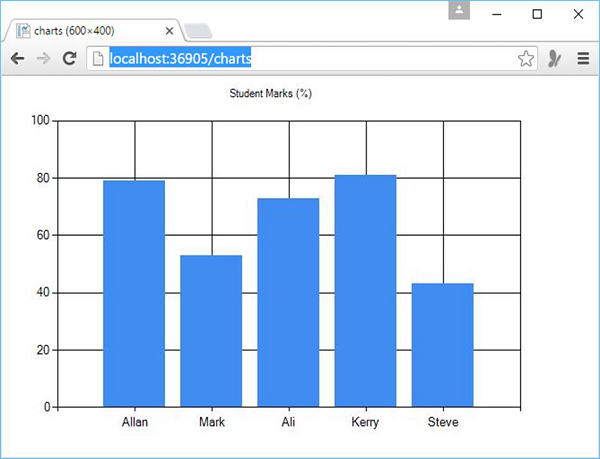
Task: Reload the current page
Action: point(70,59)
